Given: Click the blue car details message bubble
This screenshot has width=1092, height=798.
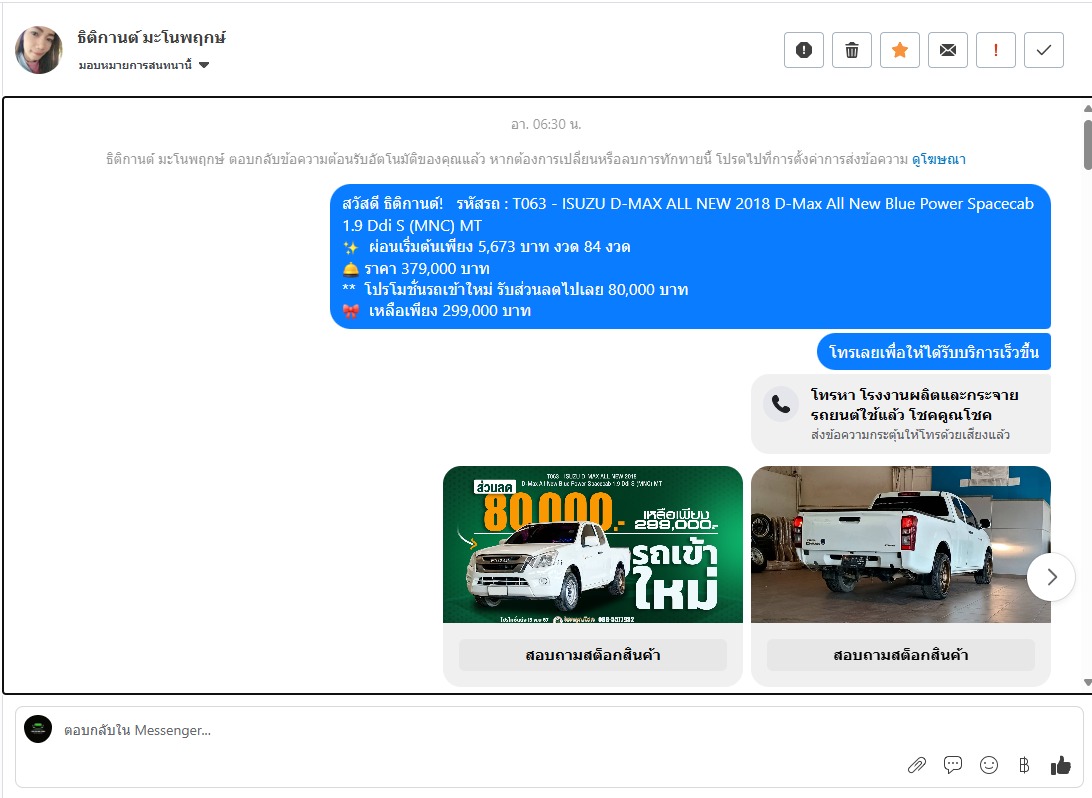Looking at the screenshot, I should tap(690, 256).
